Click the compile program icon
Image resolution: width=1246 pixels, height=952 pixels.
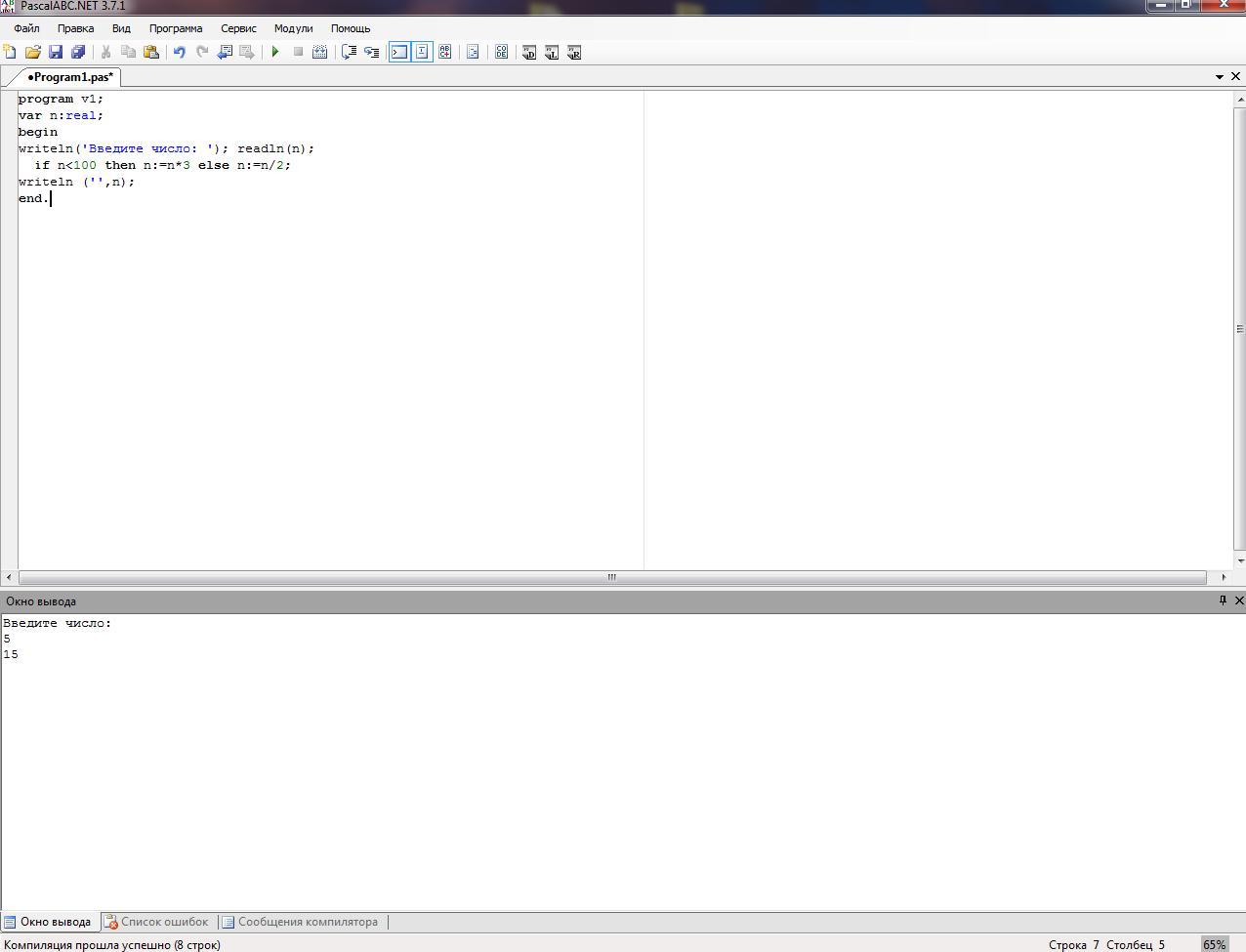coord(319,52)
